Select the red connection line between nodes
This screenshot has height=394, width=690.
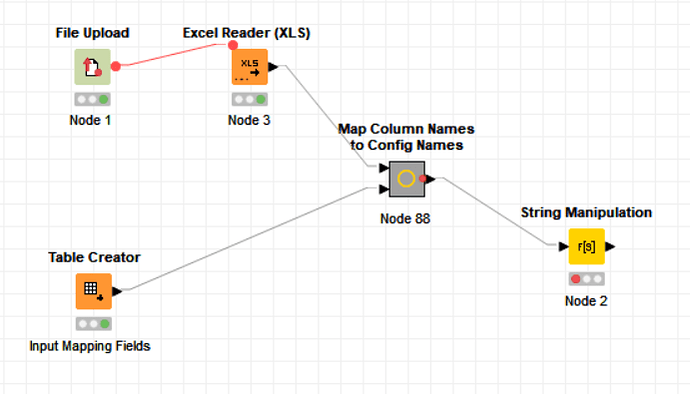(x=172, y=55)
